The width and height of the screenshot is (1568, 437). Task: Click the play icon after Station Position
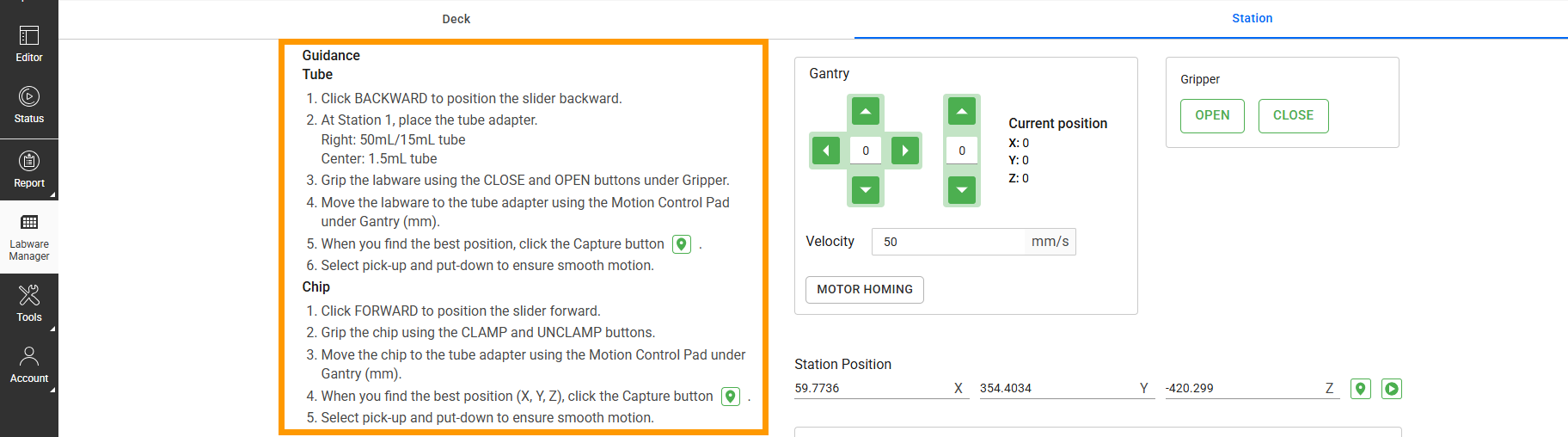(1391, 389)
